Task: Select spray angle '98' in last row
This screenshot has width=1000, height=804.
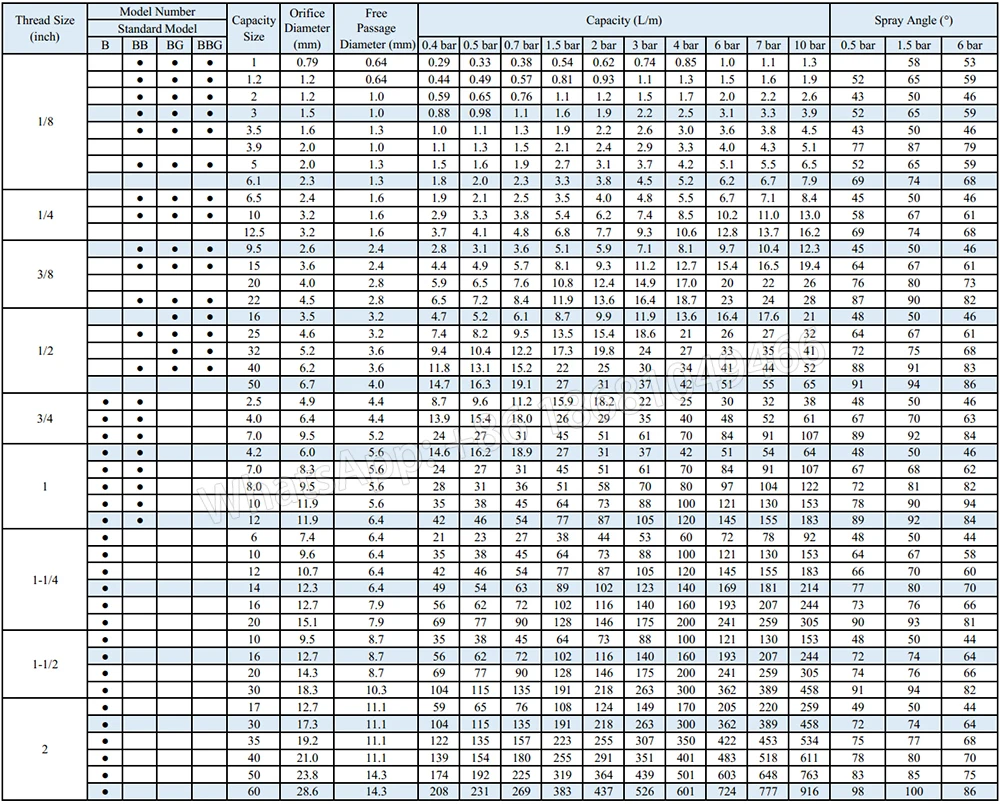Action: coord(858,791)
